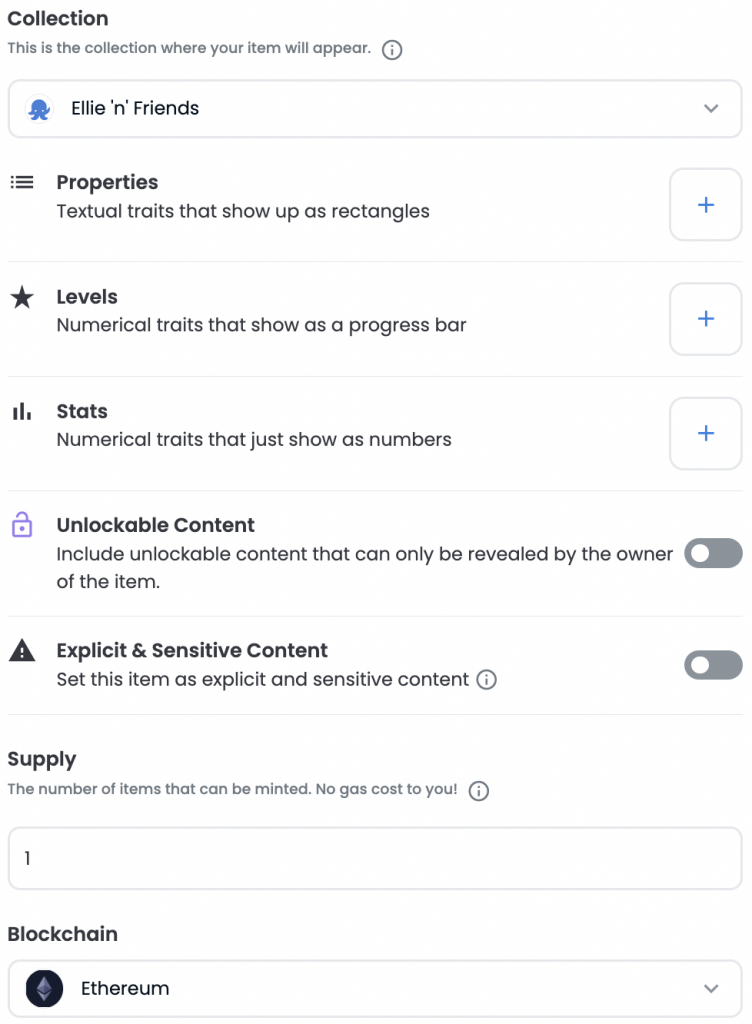Open the Ellie 'n' Friends collection dropdown
This screenshot has width=752, height=1024.
(x=375, y=108)
